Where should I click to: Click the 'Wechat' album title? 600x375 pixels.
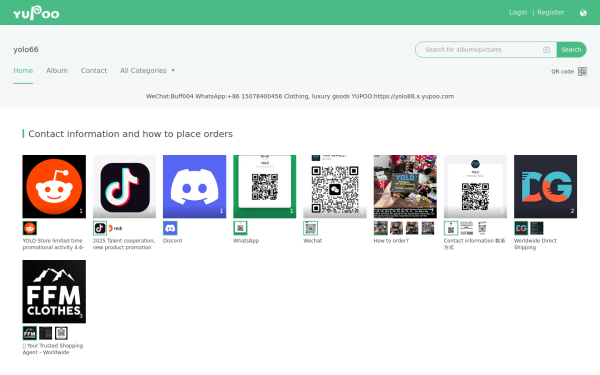(313, 241)
